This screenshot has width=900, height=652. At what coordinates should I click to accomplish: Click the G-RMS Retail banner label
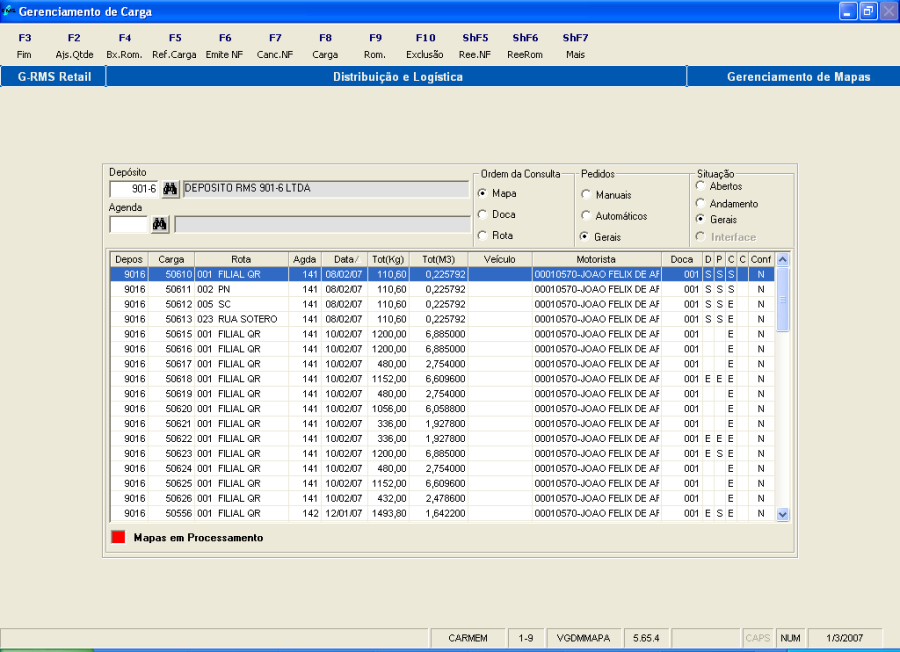[55, 76]
